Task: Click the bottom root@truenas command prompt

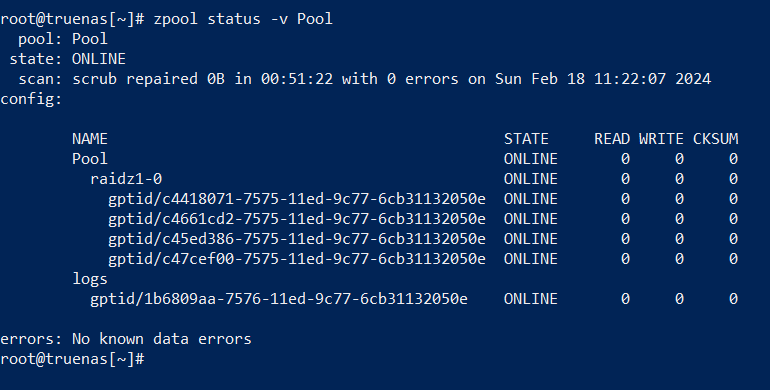Action: 72,359
